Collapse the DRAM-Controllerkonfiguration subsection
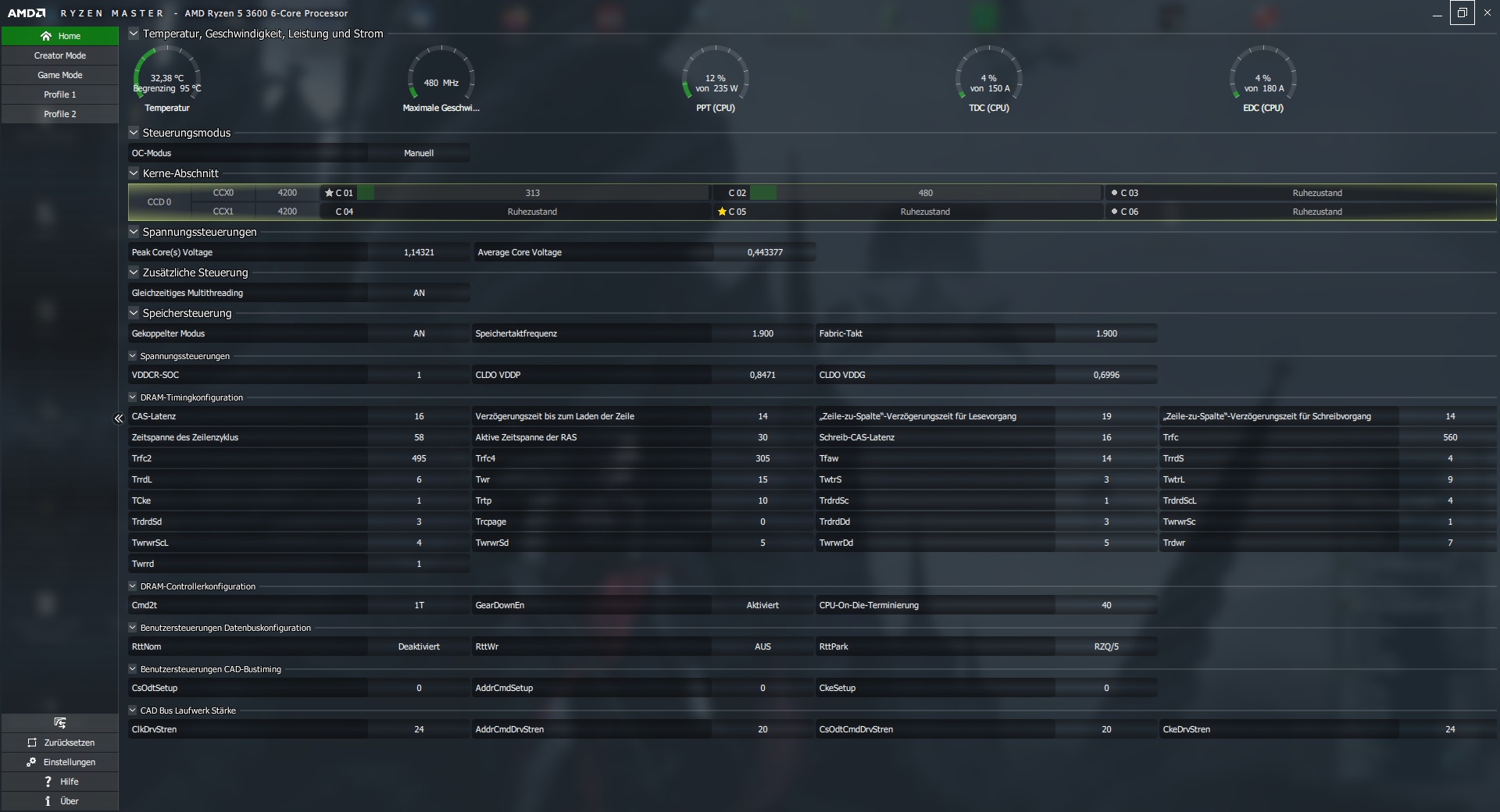The width and height of the screenshot is (1500, 812). coord(133,586)
